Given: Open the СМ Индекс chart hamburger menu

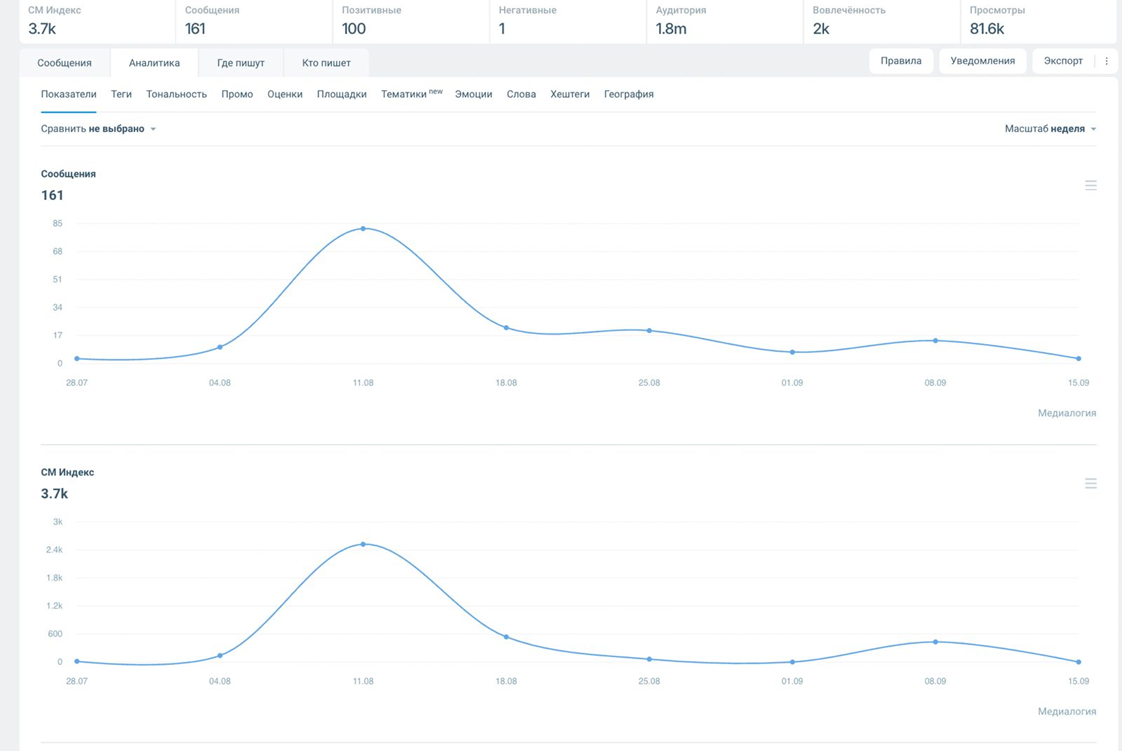Looking at the screenshot, I should pos(1090,483).
